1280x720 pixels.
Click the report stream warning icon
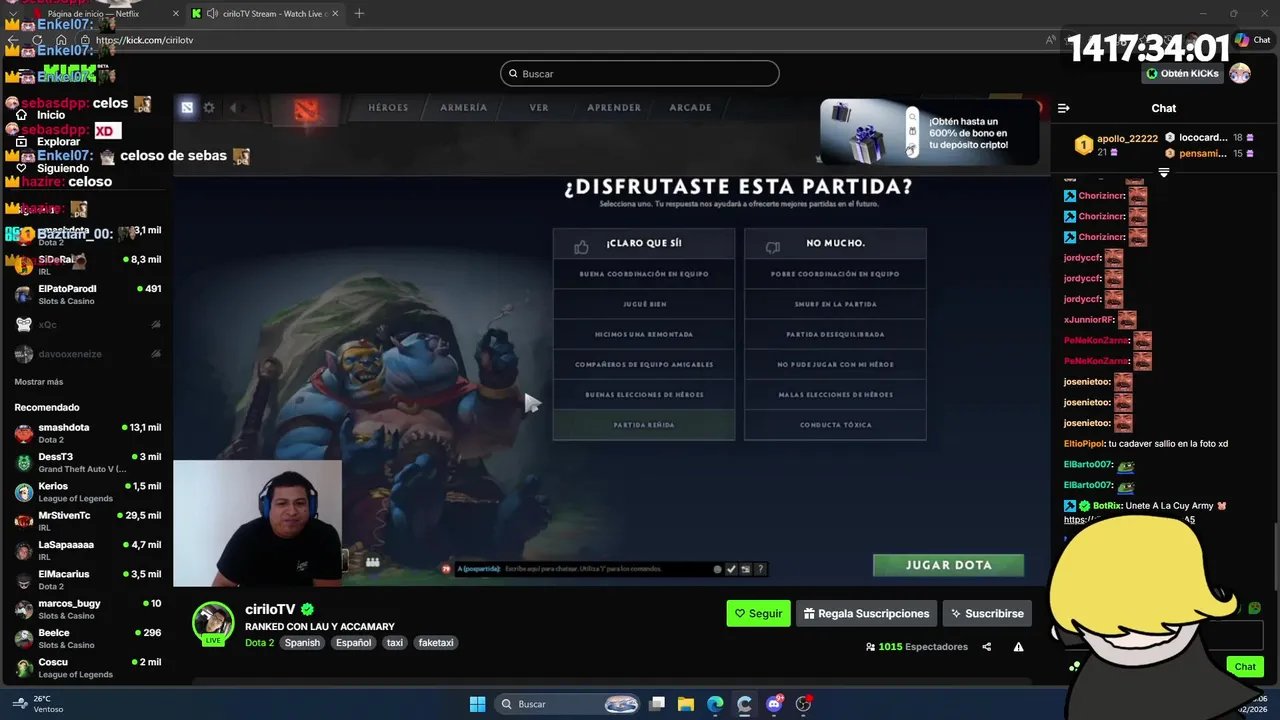(1018, 647)
